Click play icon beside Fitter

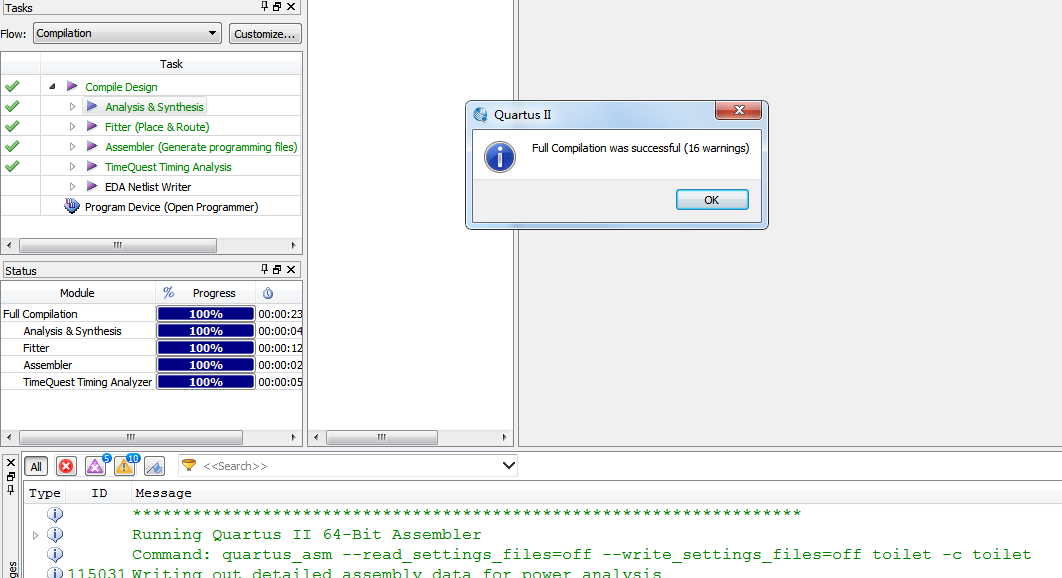pos(92,127)
